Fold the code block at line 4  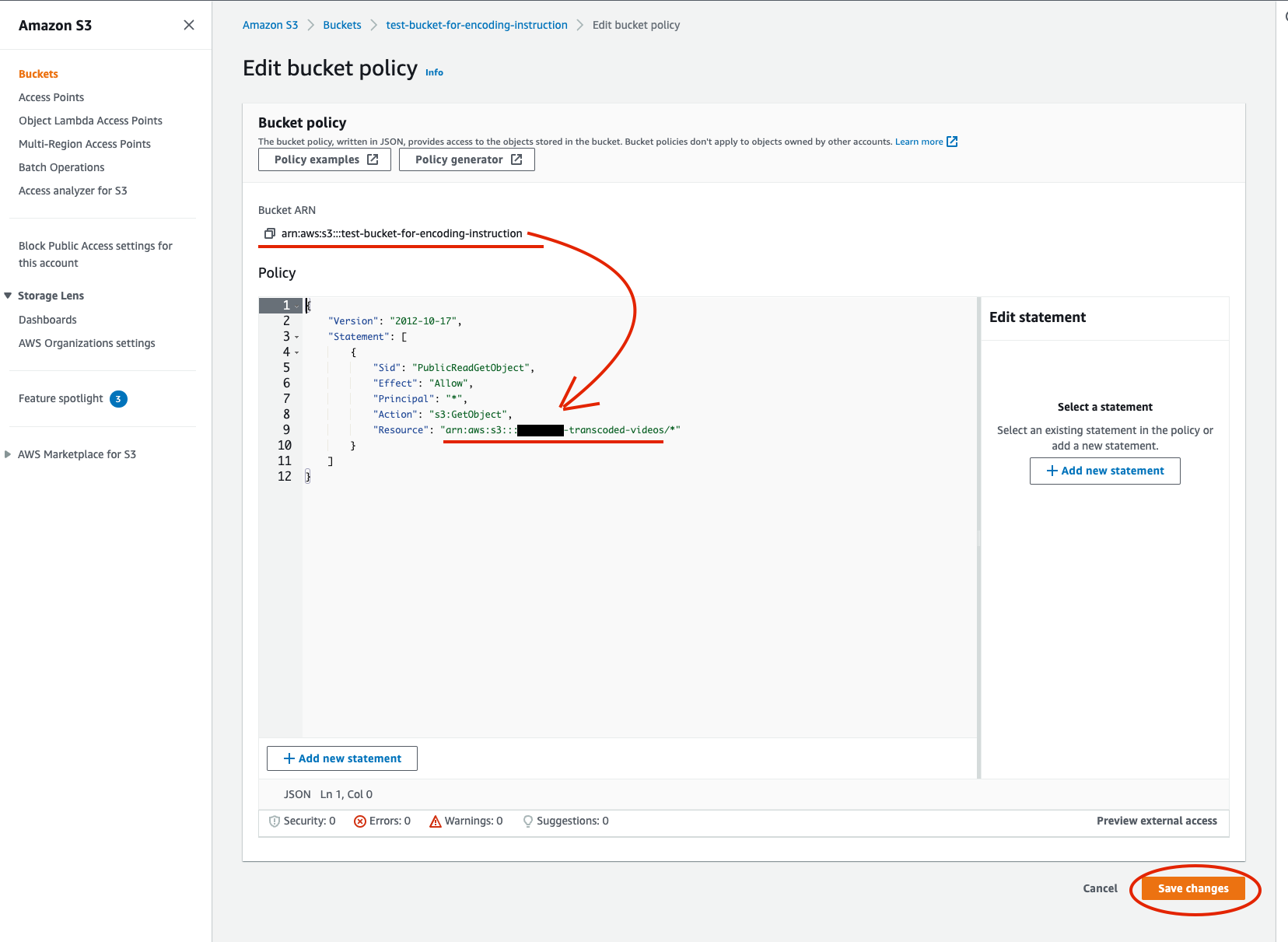[x=296, y=353]
